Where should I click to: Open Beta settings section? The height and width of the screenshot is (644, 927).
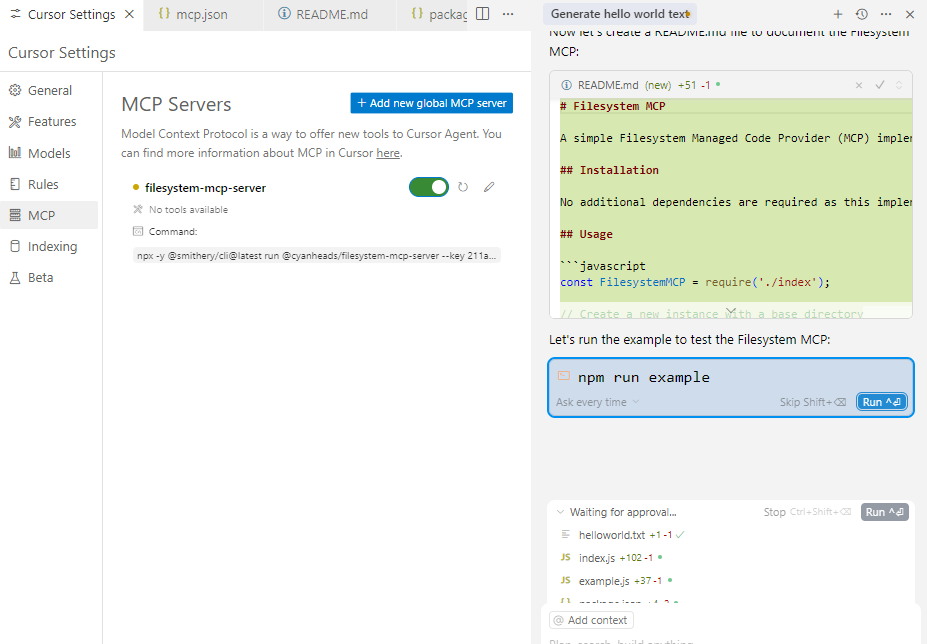point(49,277)
